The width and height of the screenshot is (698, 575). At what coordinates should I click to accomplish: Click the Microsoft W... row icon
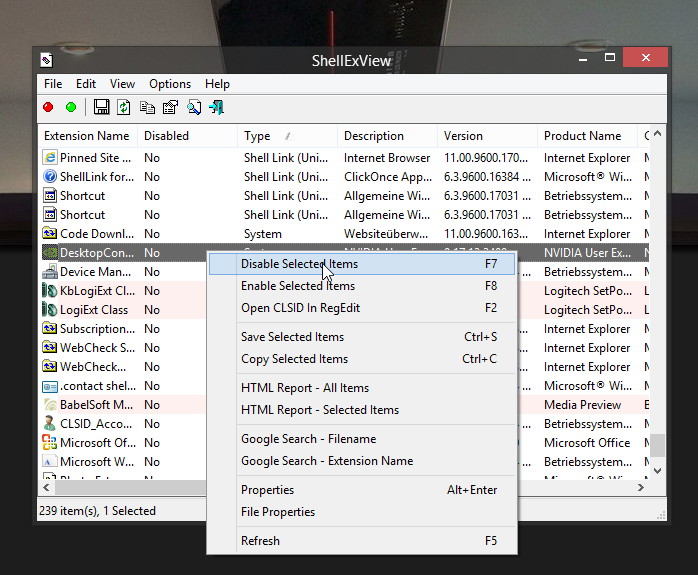coord(50,462)
